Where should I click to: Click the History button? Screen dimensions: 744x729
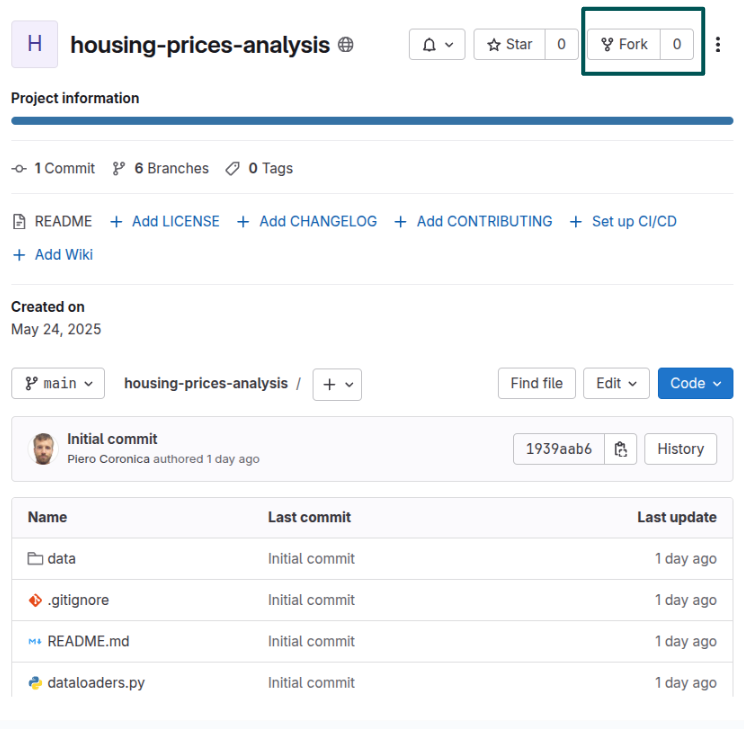(x=680, y=449)
